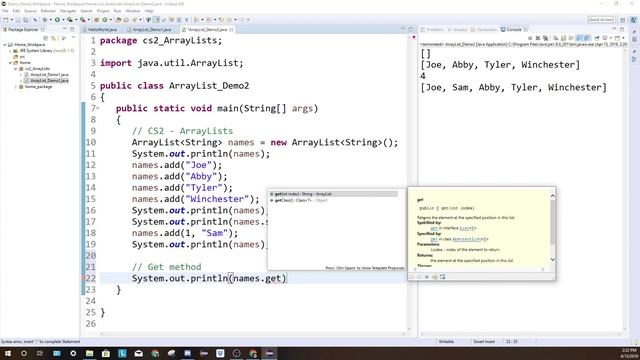Click the Save All toolbar icon

click(x=25, y=20)
